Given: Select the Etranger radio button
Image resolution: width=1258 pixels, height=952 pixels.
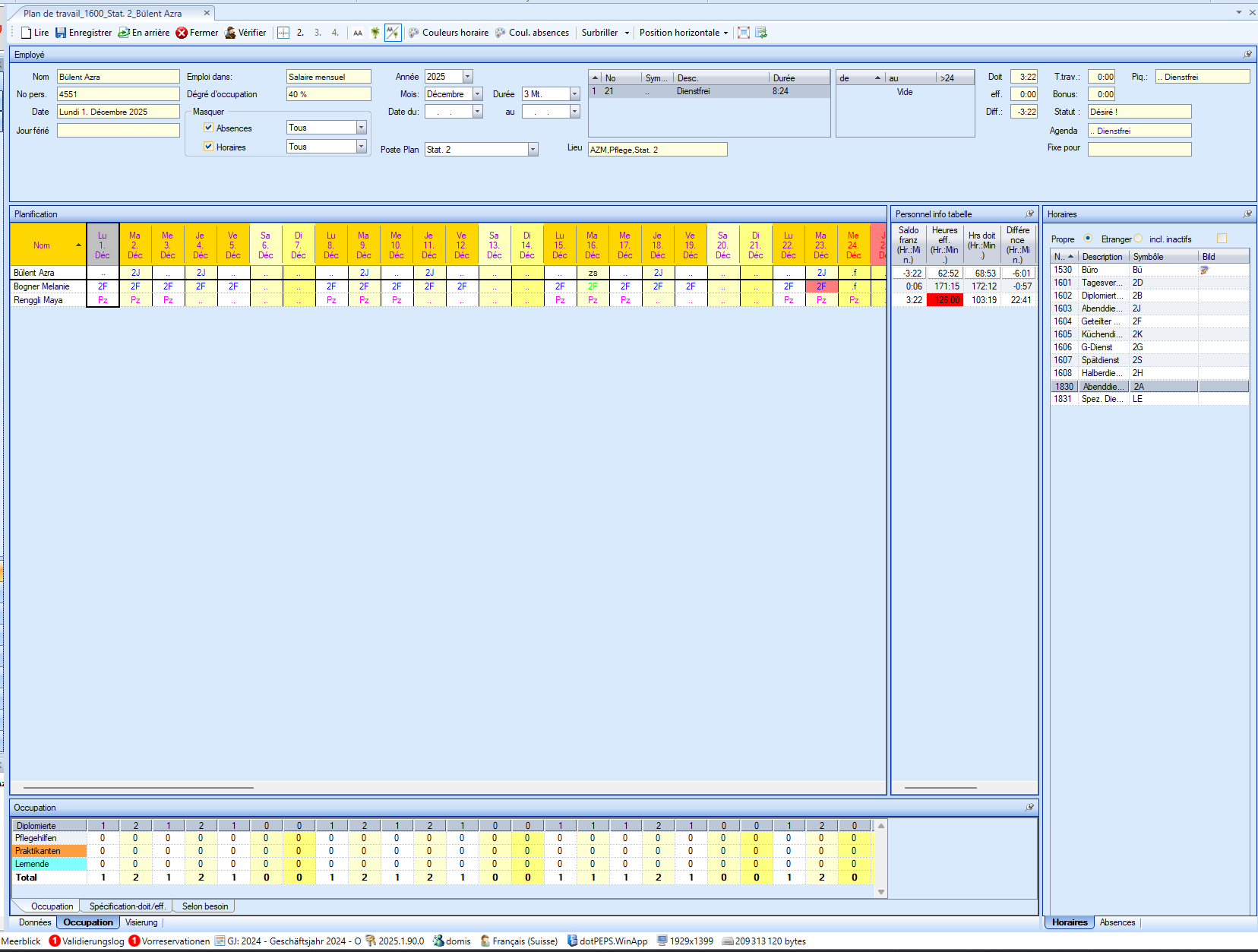Looking at the screenshot, I should 1138,239.
